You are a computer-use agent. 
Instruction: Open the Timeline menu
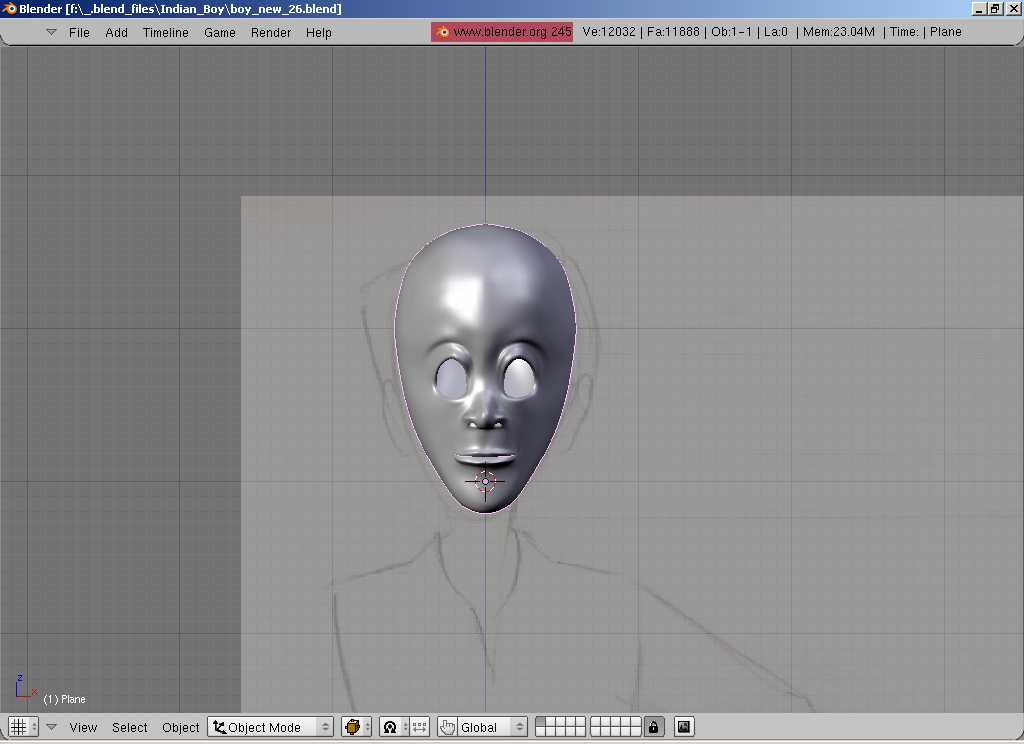pyautogui.click(x=165, y=33)
